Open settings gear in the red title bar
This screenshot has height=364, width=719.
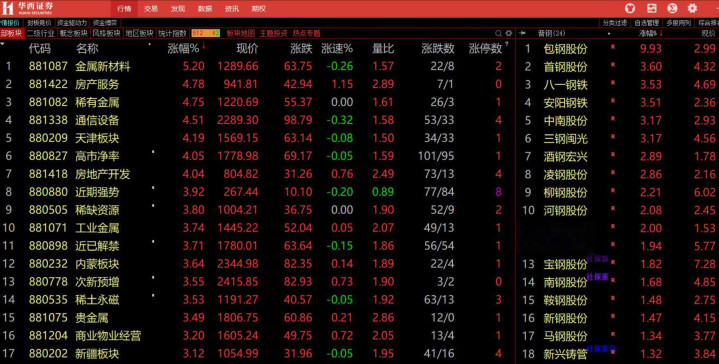(692, 8)
